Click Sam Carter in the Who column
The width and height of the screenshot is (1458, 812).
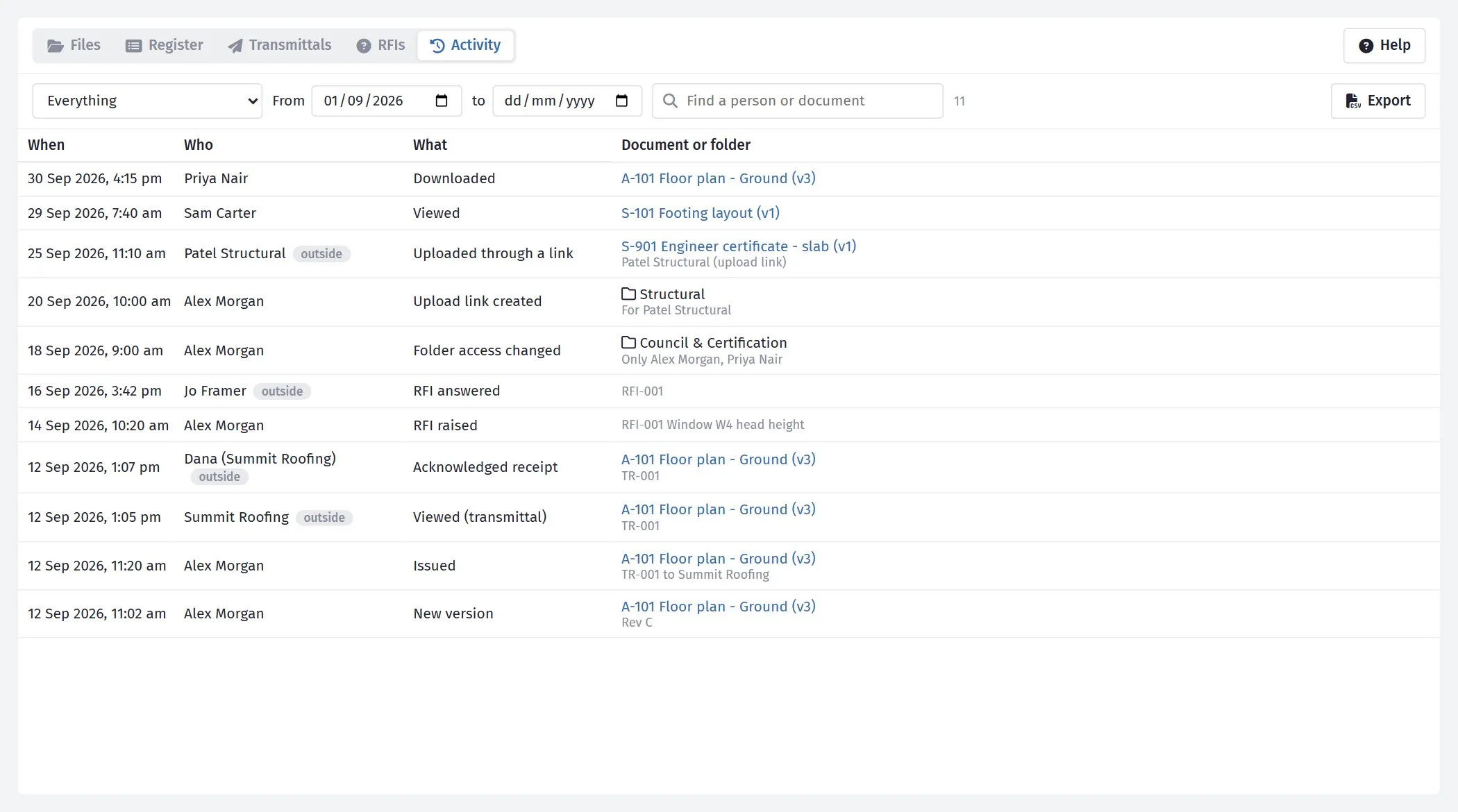click(219, 213)
